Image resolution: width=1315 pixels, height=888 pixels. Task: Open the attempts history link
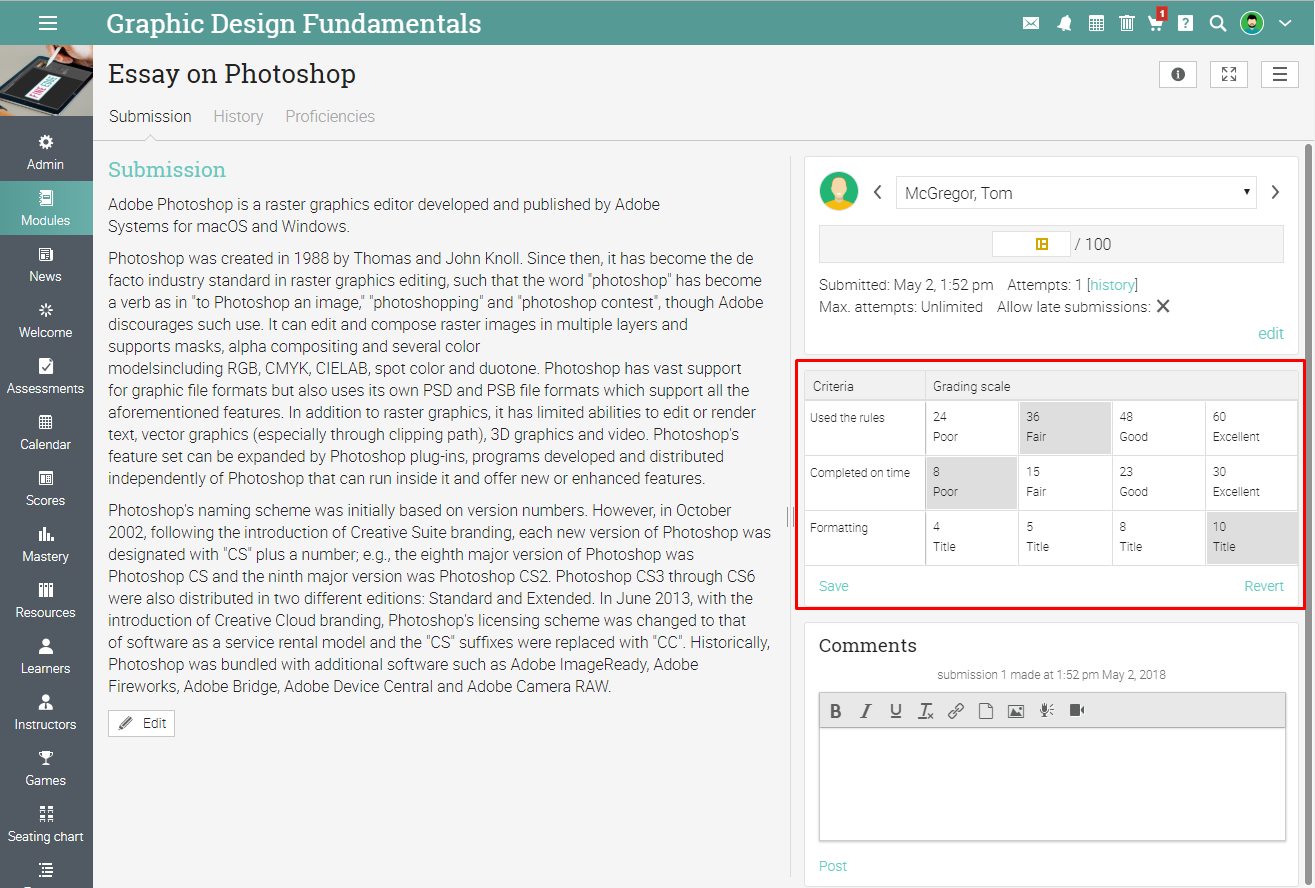coord(1113,285)
